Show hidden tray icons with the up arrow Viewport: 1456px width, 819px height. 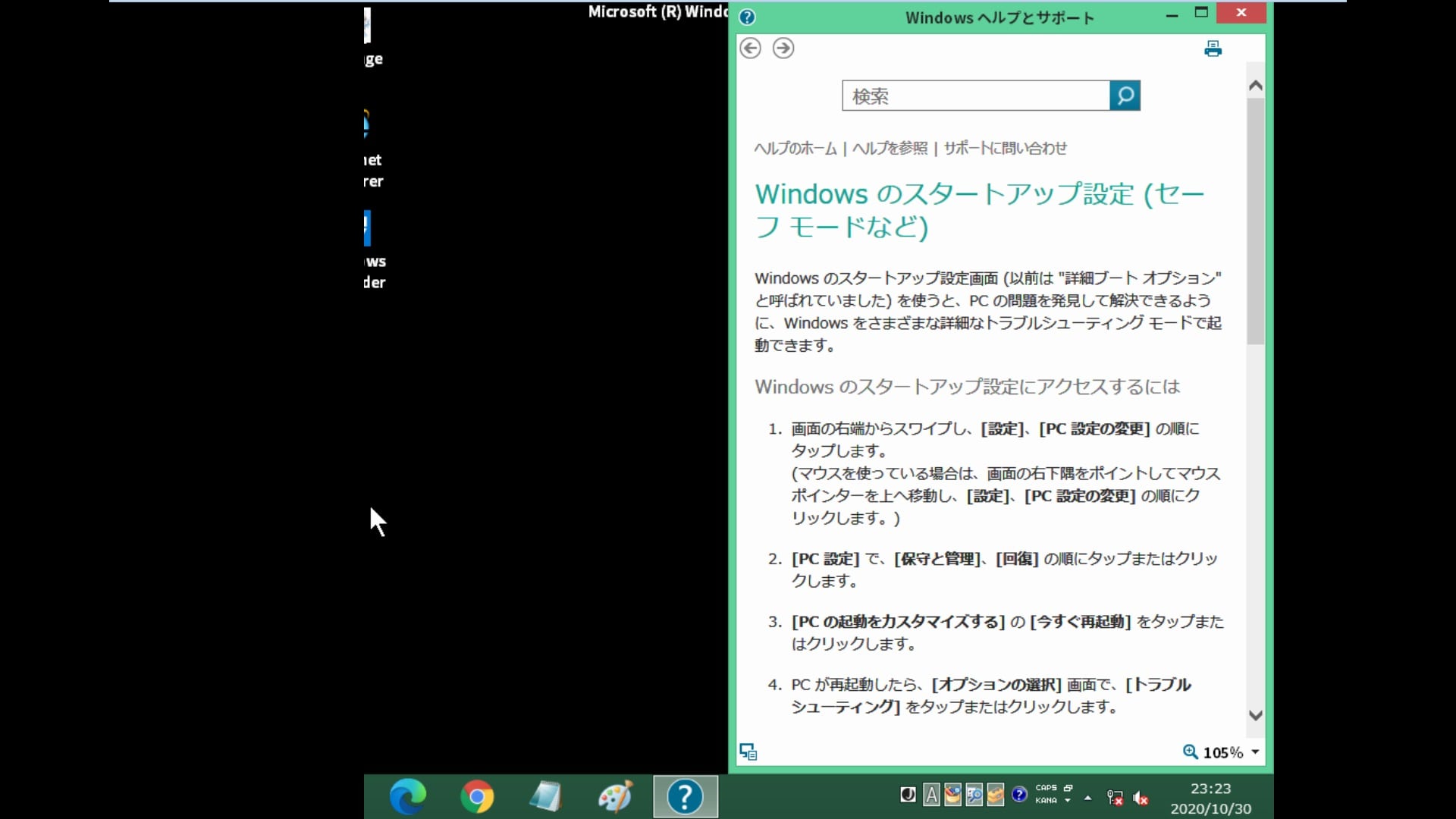1087,798
